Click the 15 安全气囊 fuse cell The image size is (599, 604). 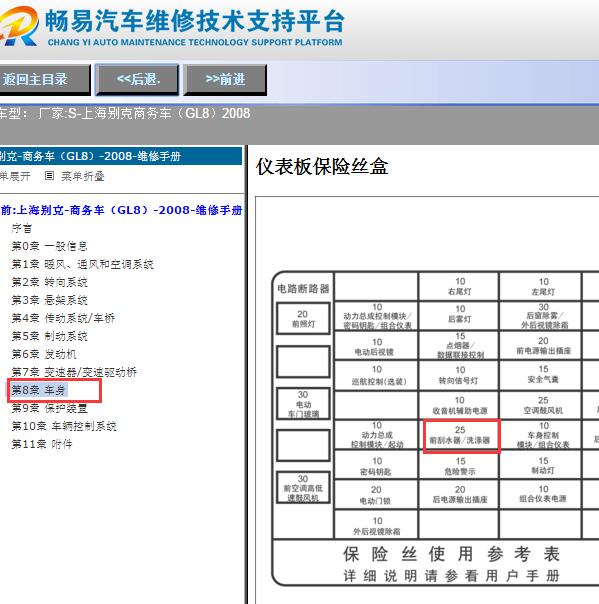tap(542, 375)
